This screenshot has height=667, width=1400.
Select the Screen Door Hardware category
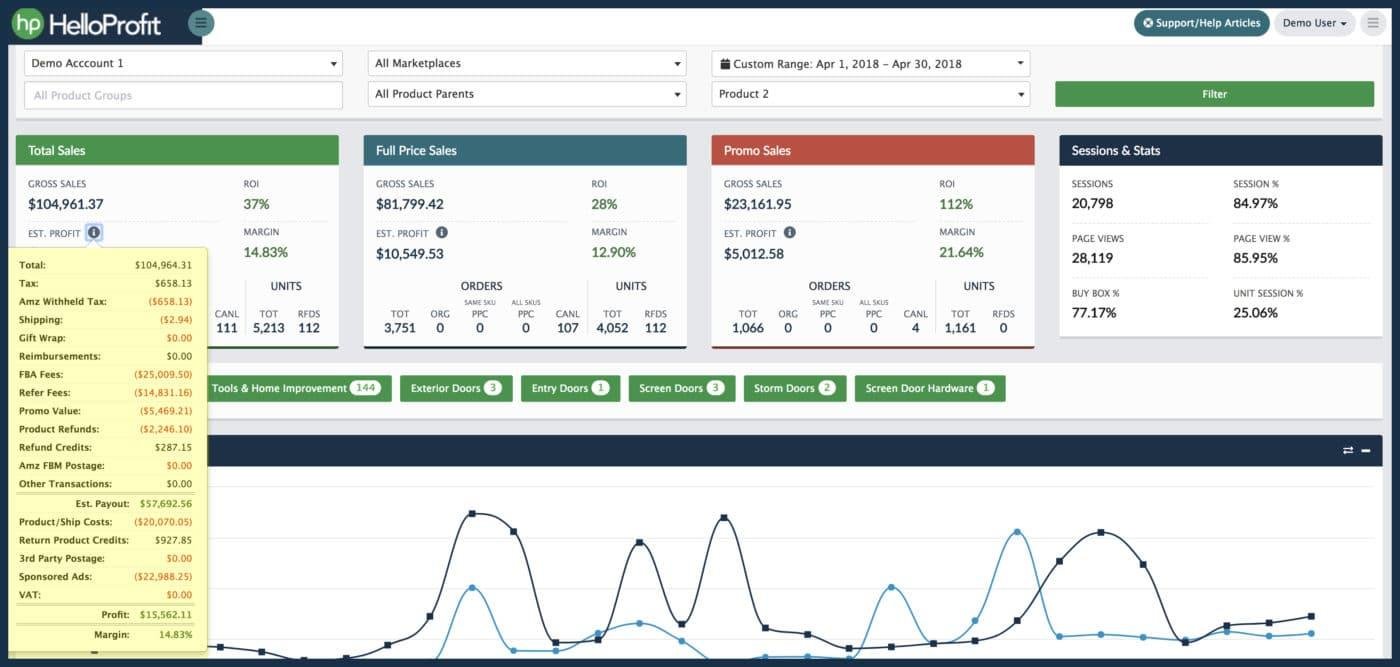point(929,388)
